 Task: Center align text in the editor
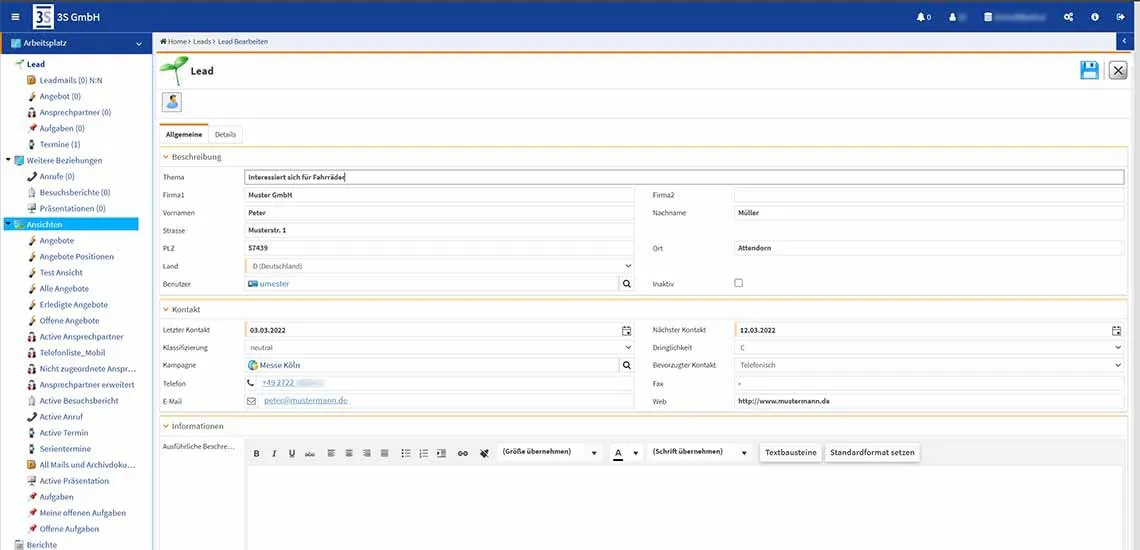[x=349, y=453]
